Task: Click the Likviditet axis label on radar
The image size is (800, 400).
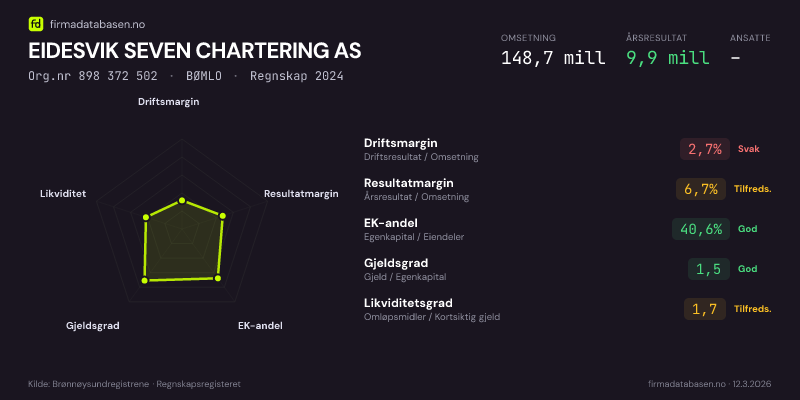Action: click(x=63, y=194)
